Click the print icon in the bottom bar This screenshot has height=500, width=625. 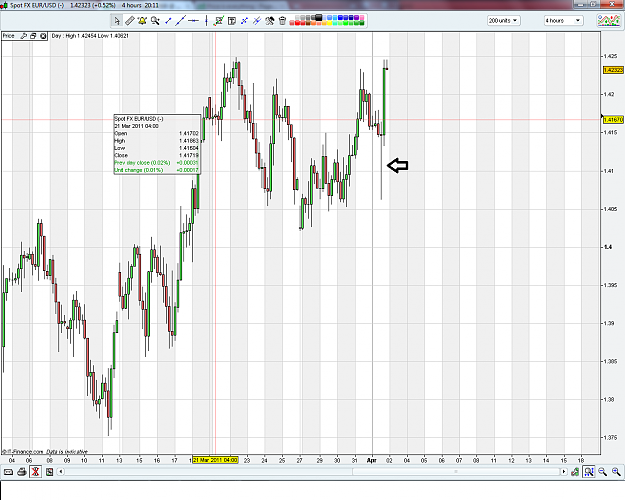pyautogui.click(x=22, y=472)
